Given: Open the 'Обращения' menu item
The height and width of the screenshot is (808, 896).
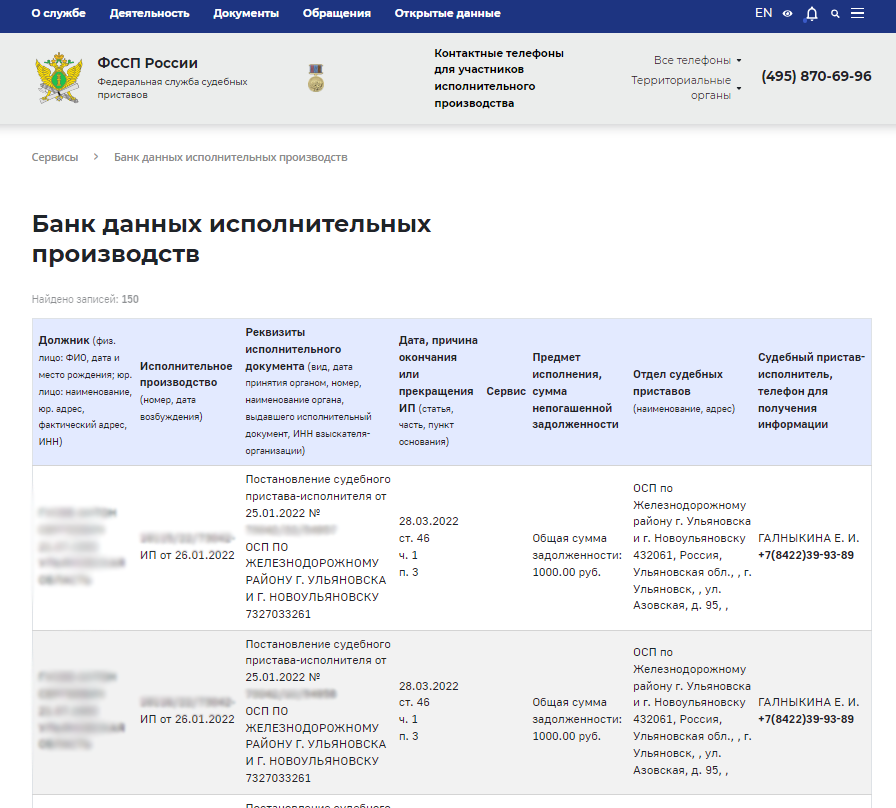Looking at the screenshot, I should point(337,13).
